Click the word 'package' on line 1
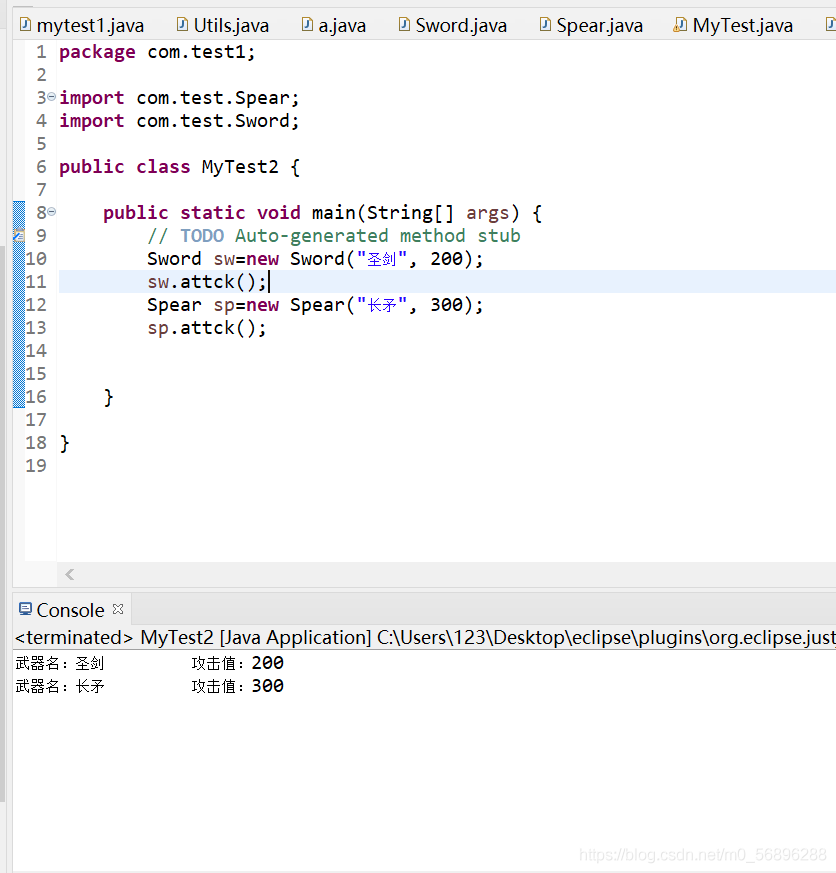Viewport: 836px width, 873px height. click(97, 52)
